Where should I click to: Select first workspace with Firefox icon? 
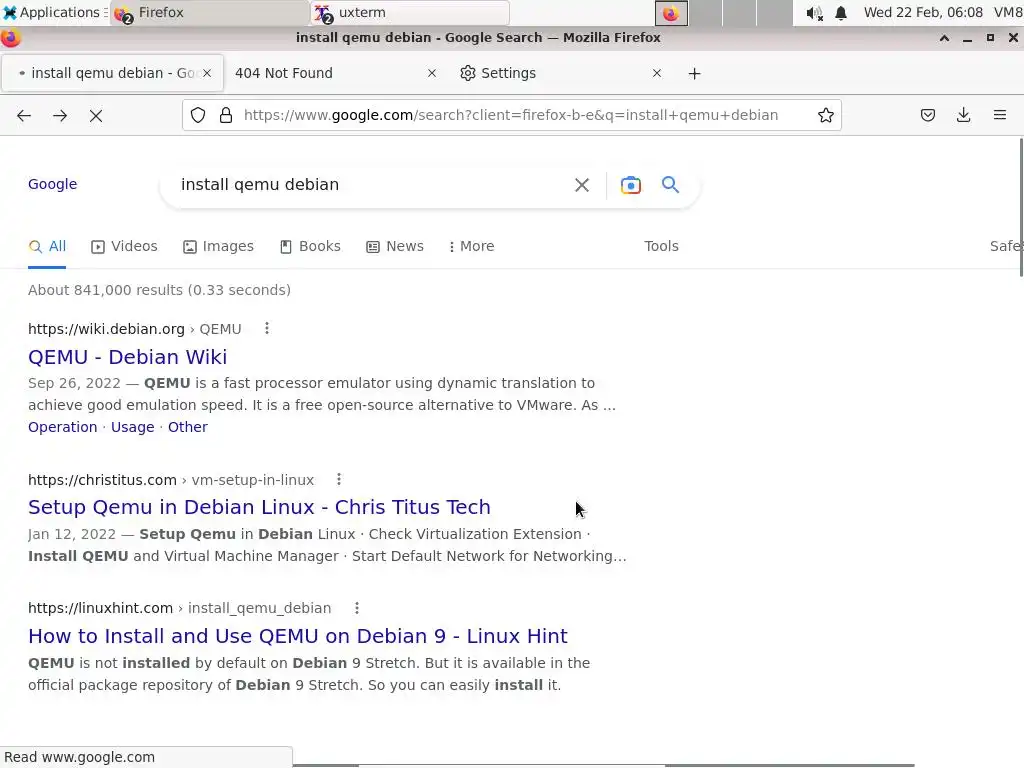[671, 14]
